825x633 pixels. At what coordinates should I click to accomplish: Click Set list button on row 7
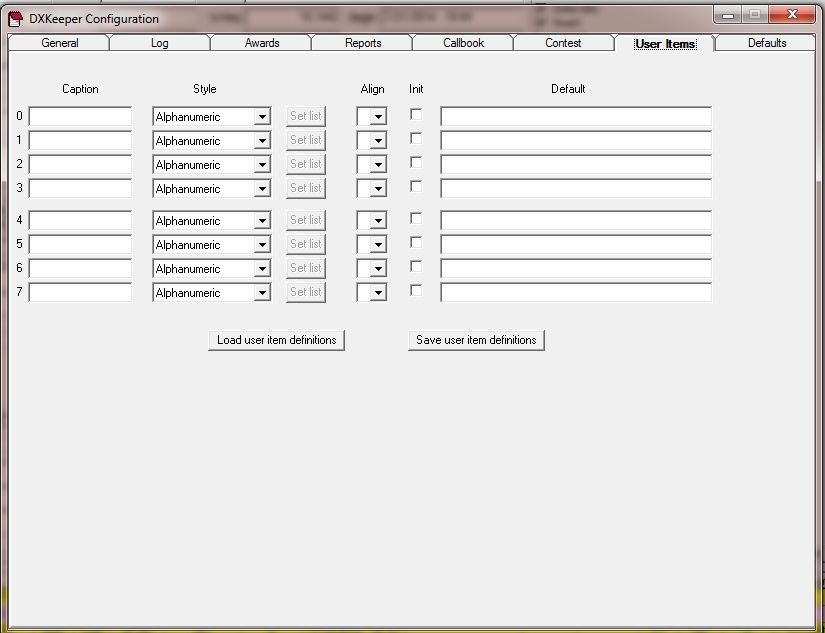pyautogui.click(x=306, y=293)
